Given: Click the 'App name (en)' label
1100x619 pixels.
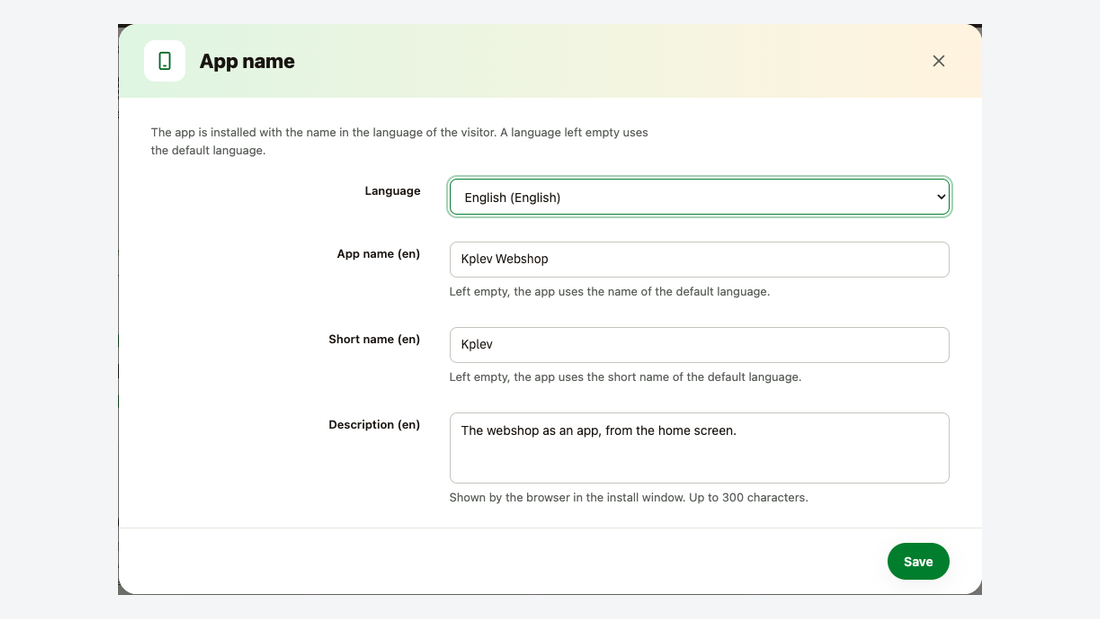Looking at the screenshot, I should click(378, 254).
